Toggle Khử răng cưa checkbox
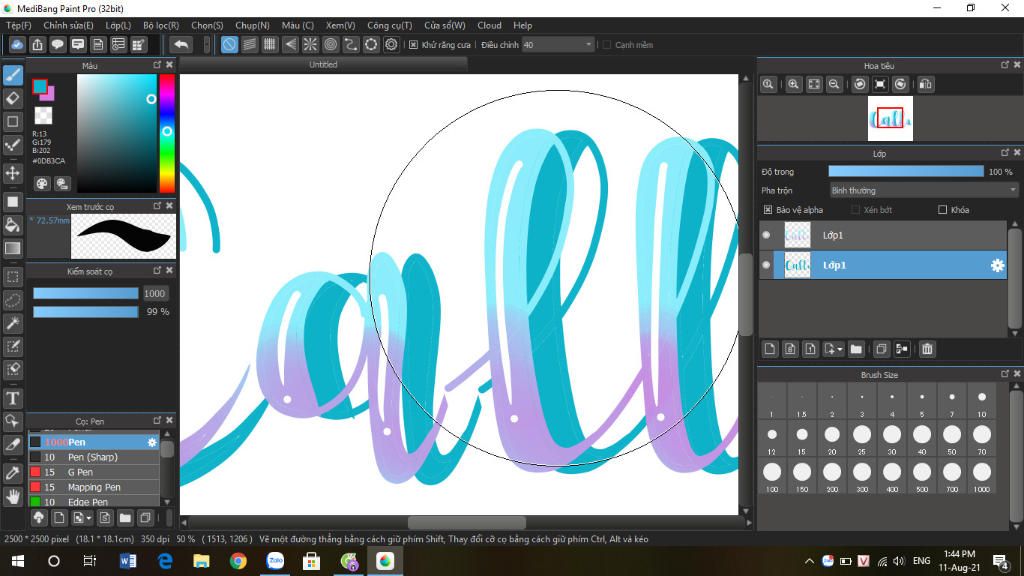Viewport: 1024px width, 576px height. [x=413, y=44]
